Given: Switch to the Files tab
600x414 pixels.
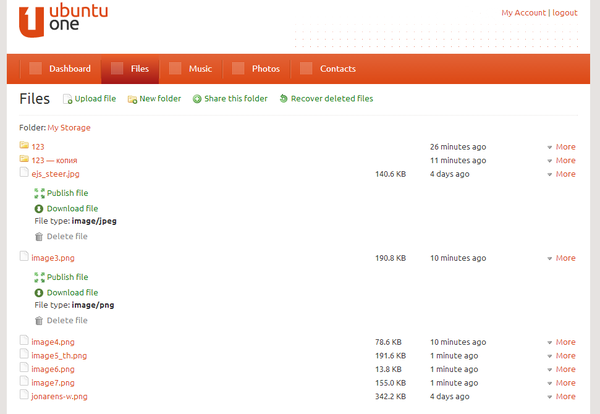Looking at the screenshot, I should click(x=130, y=69).
